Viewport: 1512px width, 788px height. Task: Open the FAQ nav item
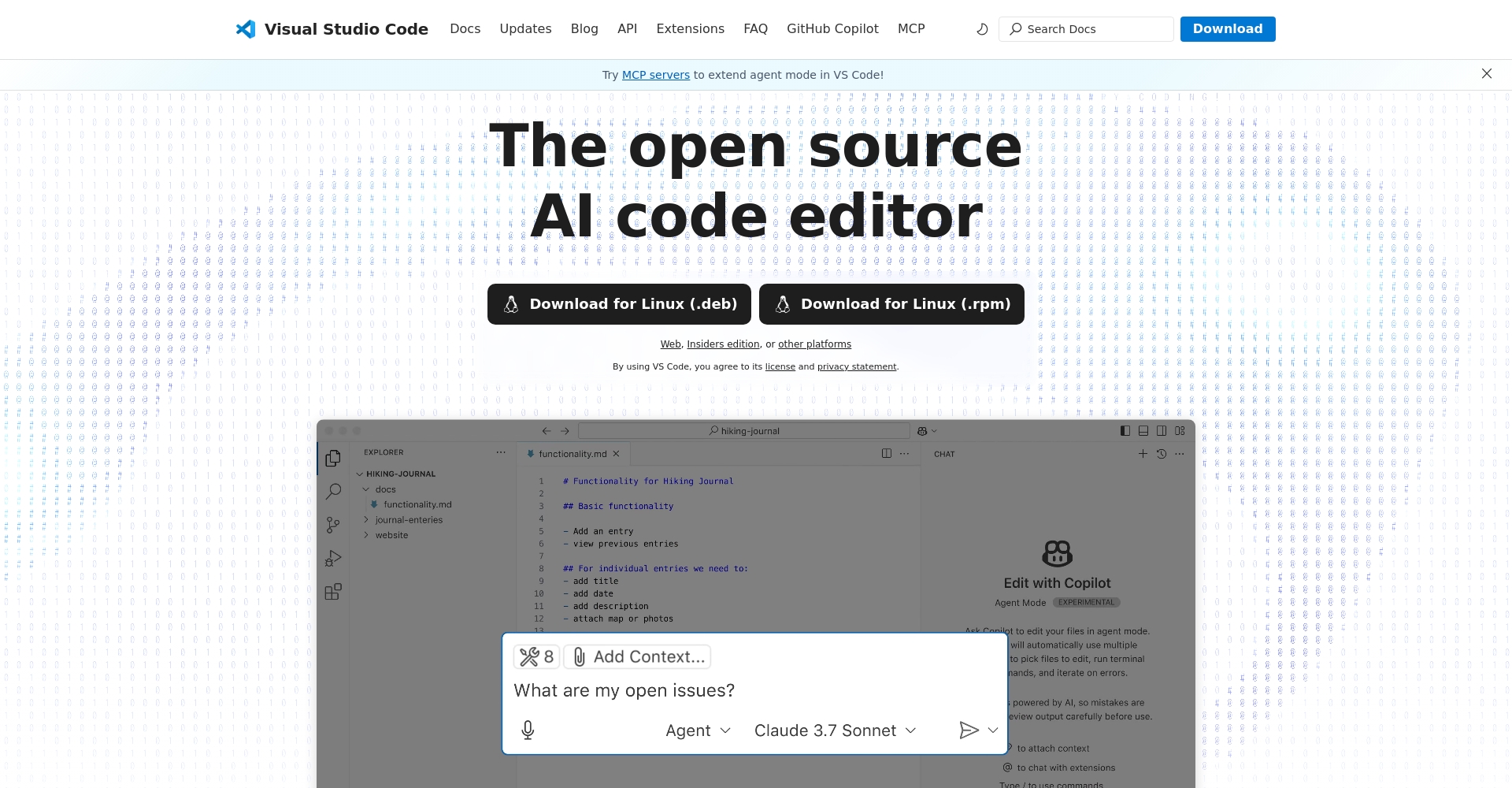pos(755,29)
